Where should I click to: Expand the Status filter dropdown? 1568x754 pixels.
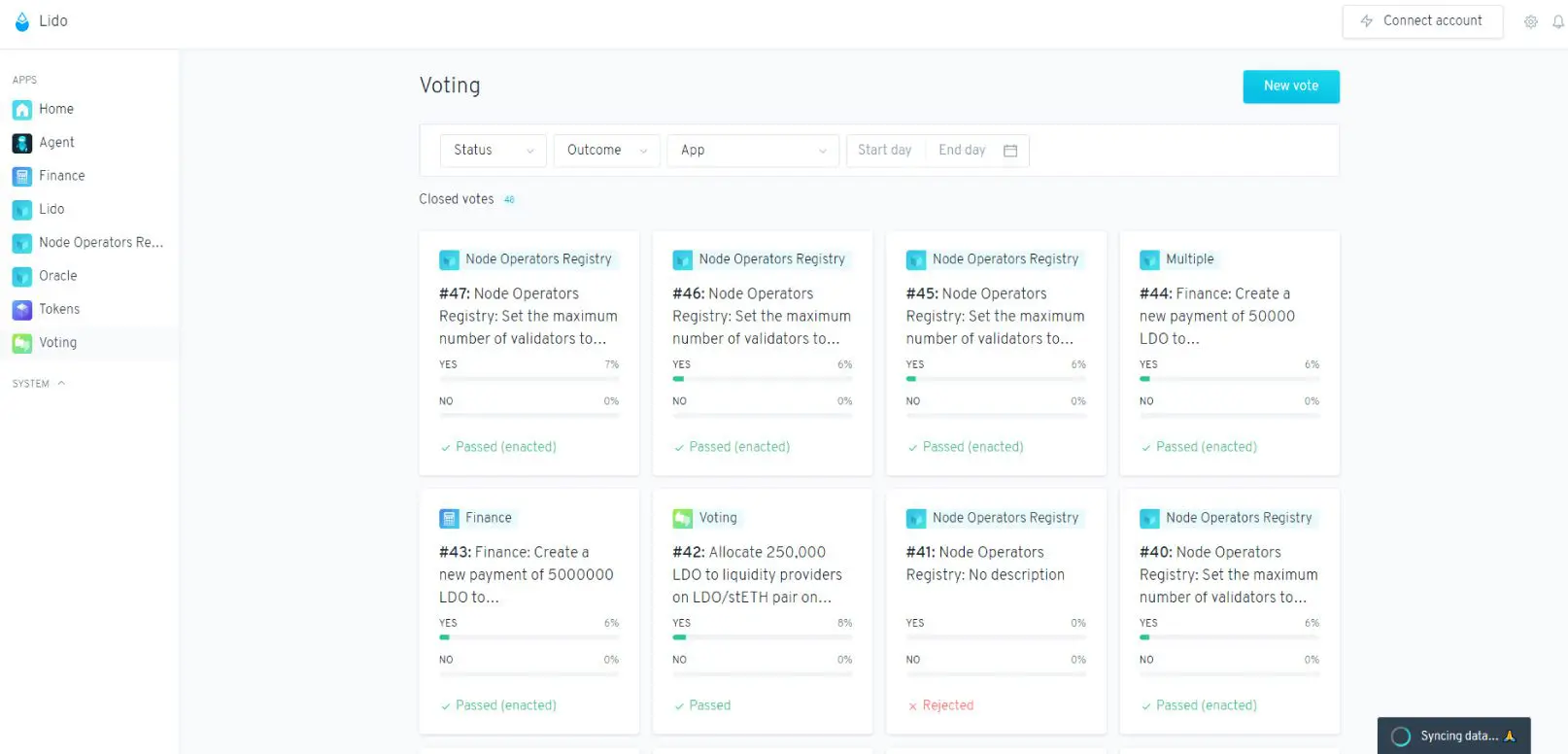click(494, 151)
